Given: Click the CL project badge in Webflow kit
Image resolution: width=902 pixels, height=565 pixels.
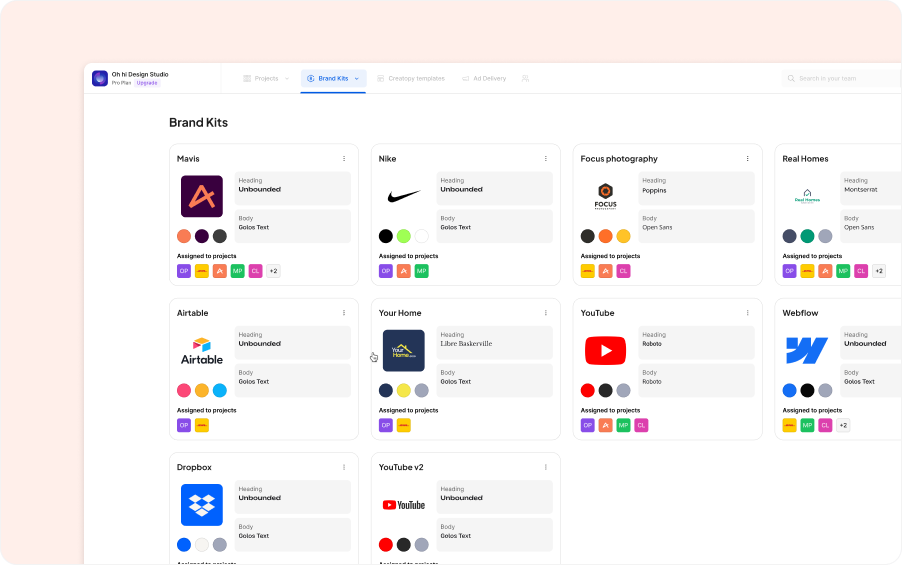Looking at the screenshot, I should (825, 425).
